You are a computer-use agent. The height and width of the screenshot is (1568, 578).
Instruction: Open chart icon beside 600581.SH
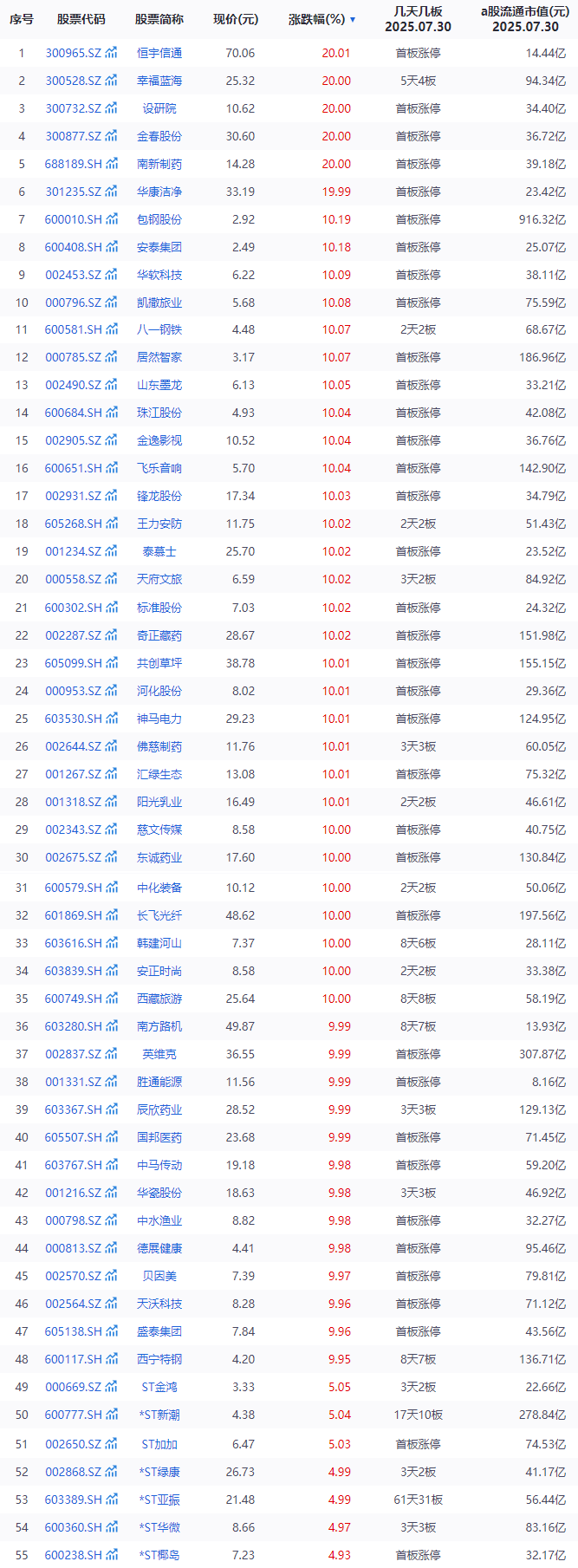pyautogui.click(x=111, y=329)
